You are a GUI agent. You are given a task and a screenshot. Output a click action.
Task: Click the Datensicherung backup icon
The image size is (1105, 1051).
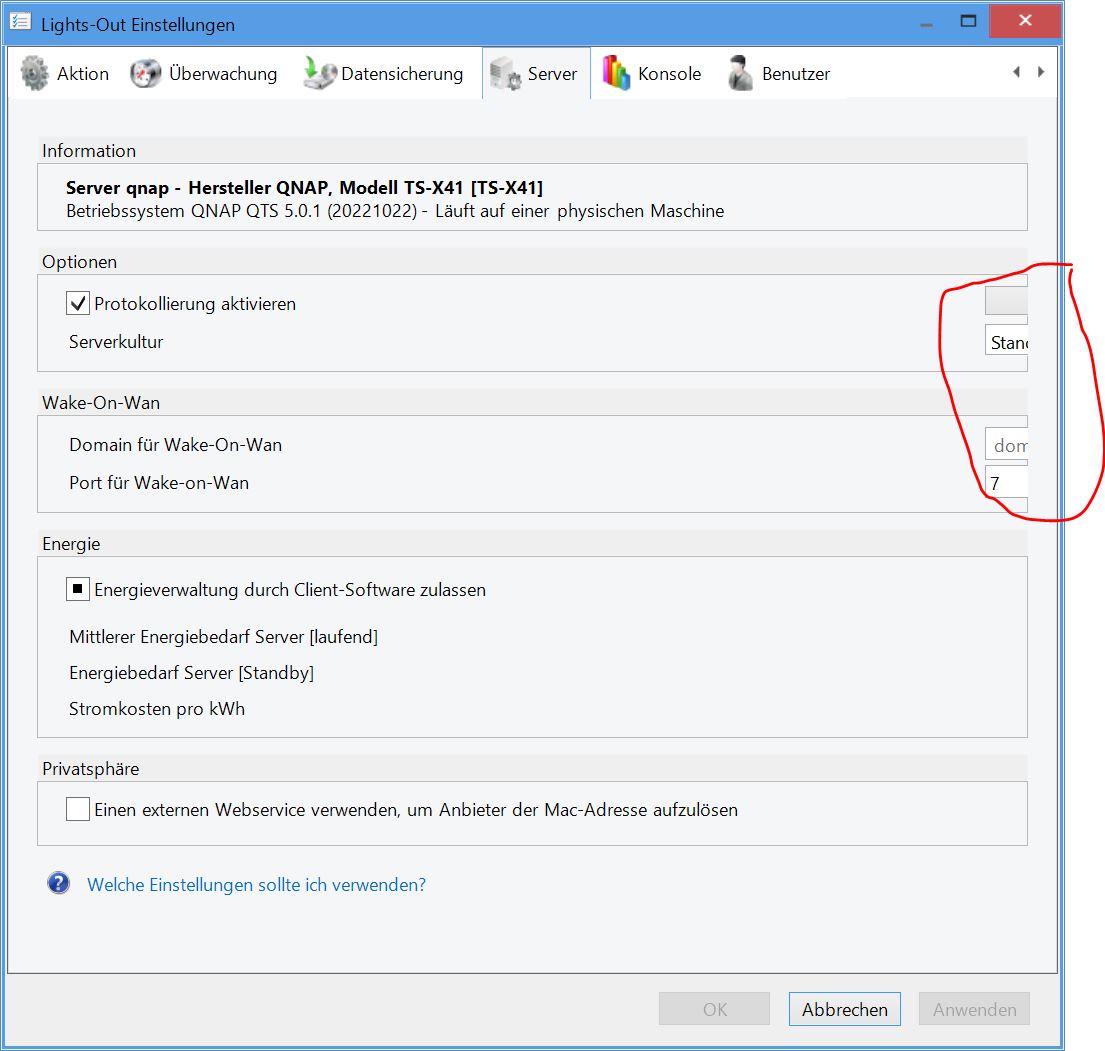[x=319, y=74]
